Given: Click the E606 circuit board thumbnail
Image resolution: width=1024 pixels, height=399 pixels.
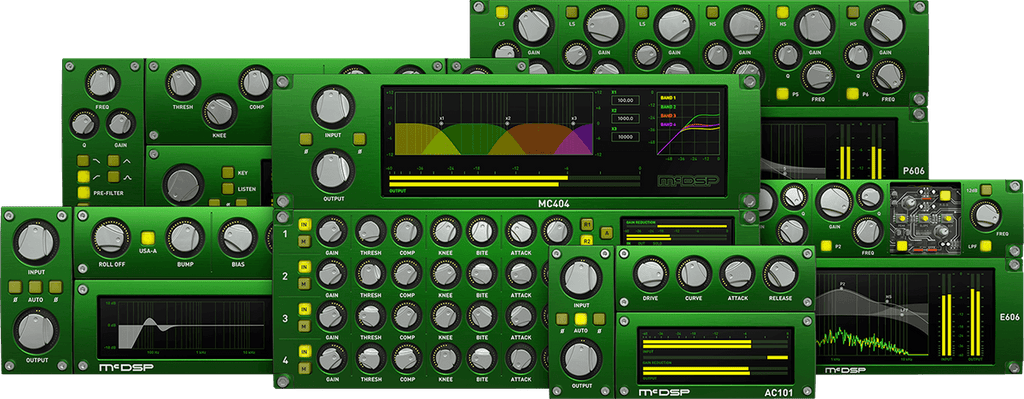Looking at the screenshot, I should coord(925,219).
